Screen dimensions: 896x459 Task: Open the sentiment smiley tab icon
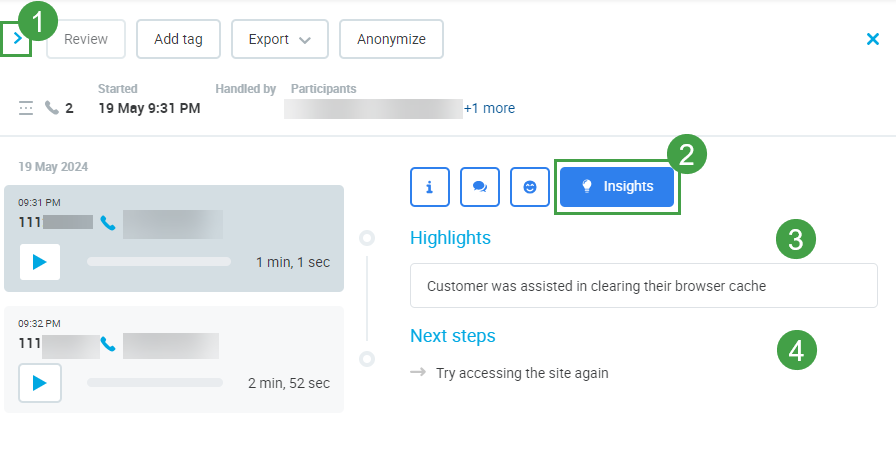tap(530, 187)
